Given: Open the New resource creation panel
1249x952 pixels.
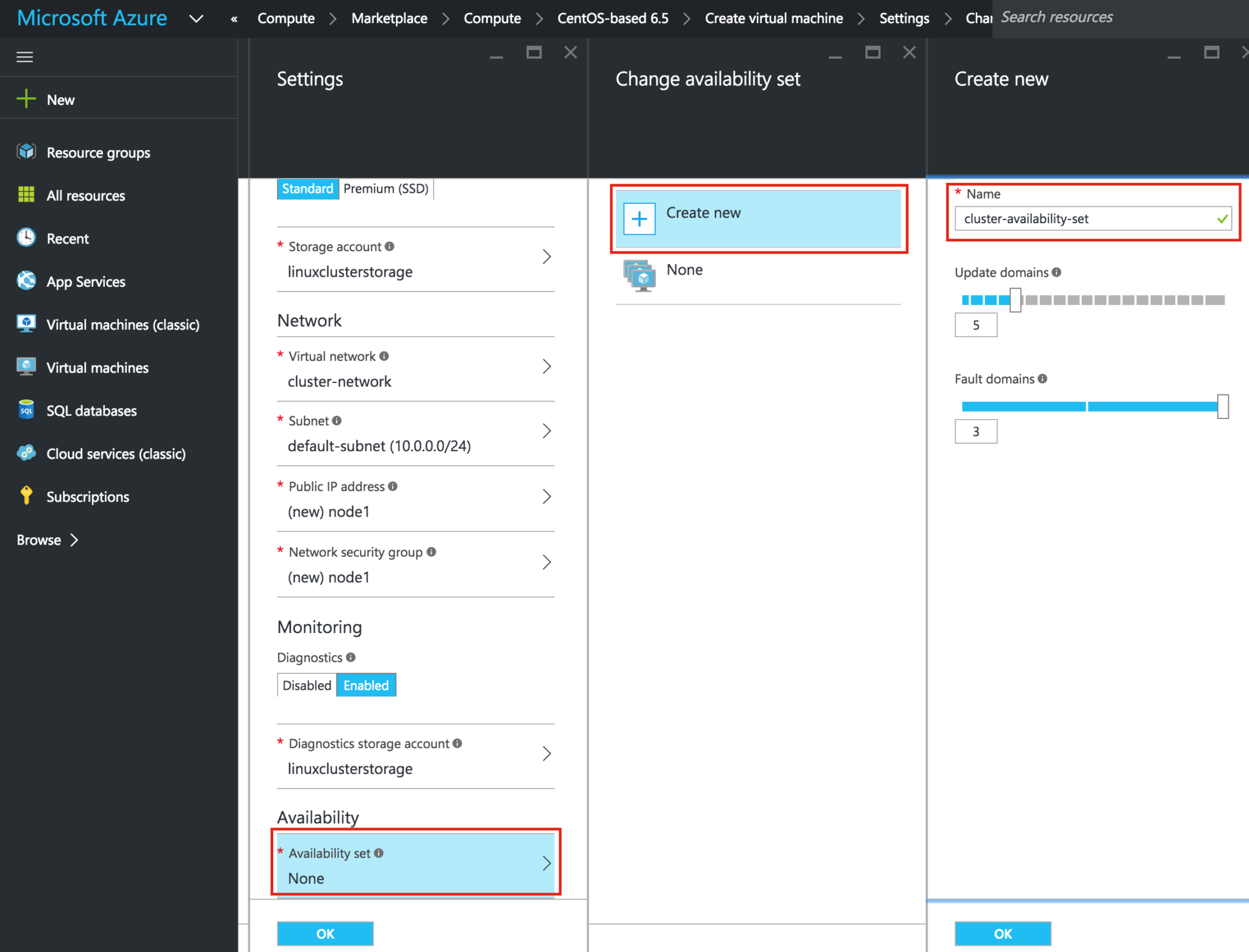Looking at the screenshot, I should pos(60,99).
